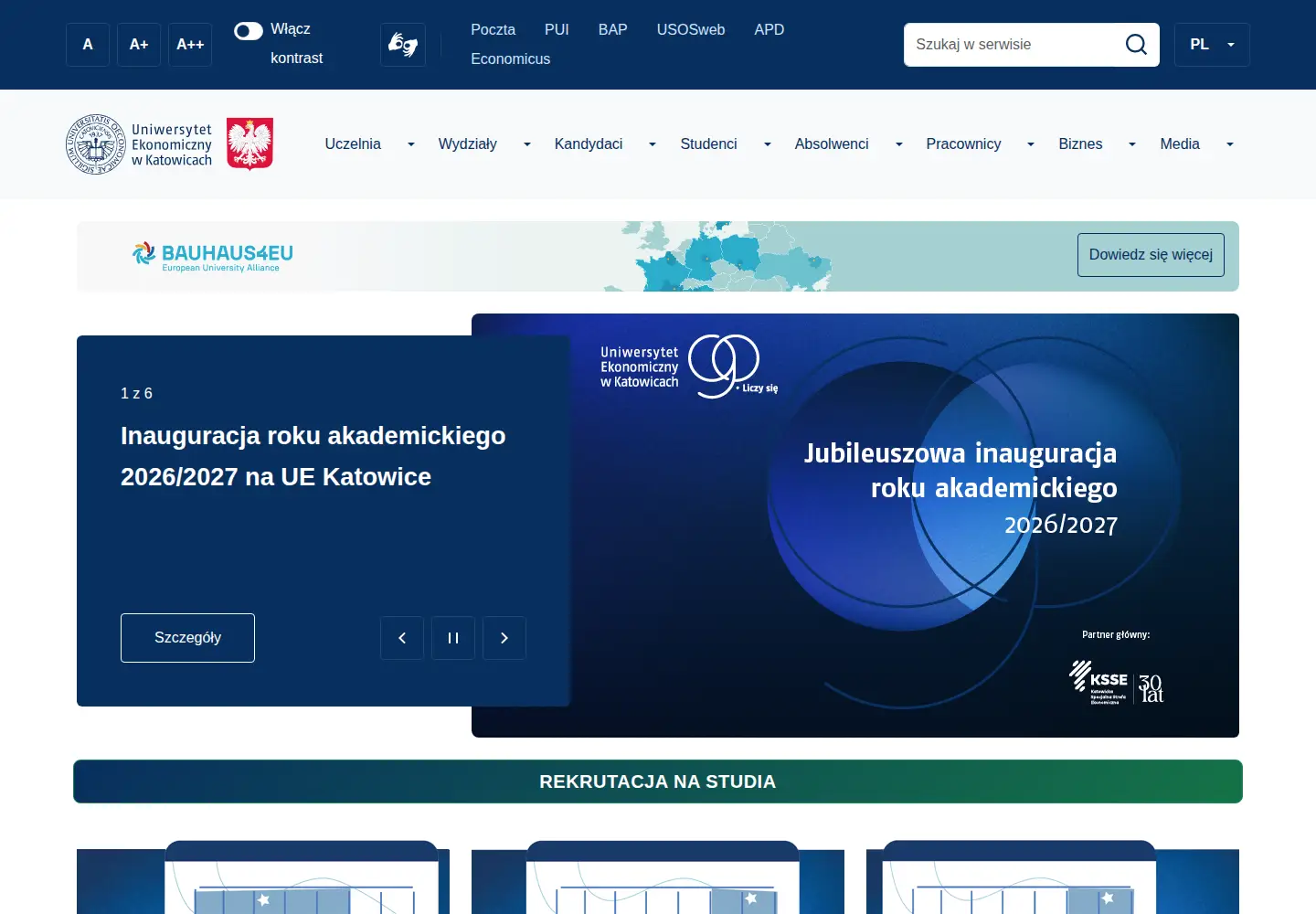This screenshot has height=914, width=1316.
Task: Open the APD link
Action: coord(769,30)
